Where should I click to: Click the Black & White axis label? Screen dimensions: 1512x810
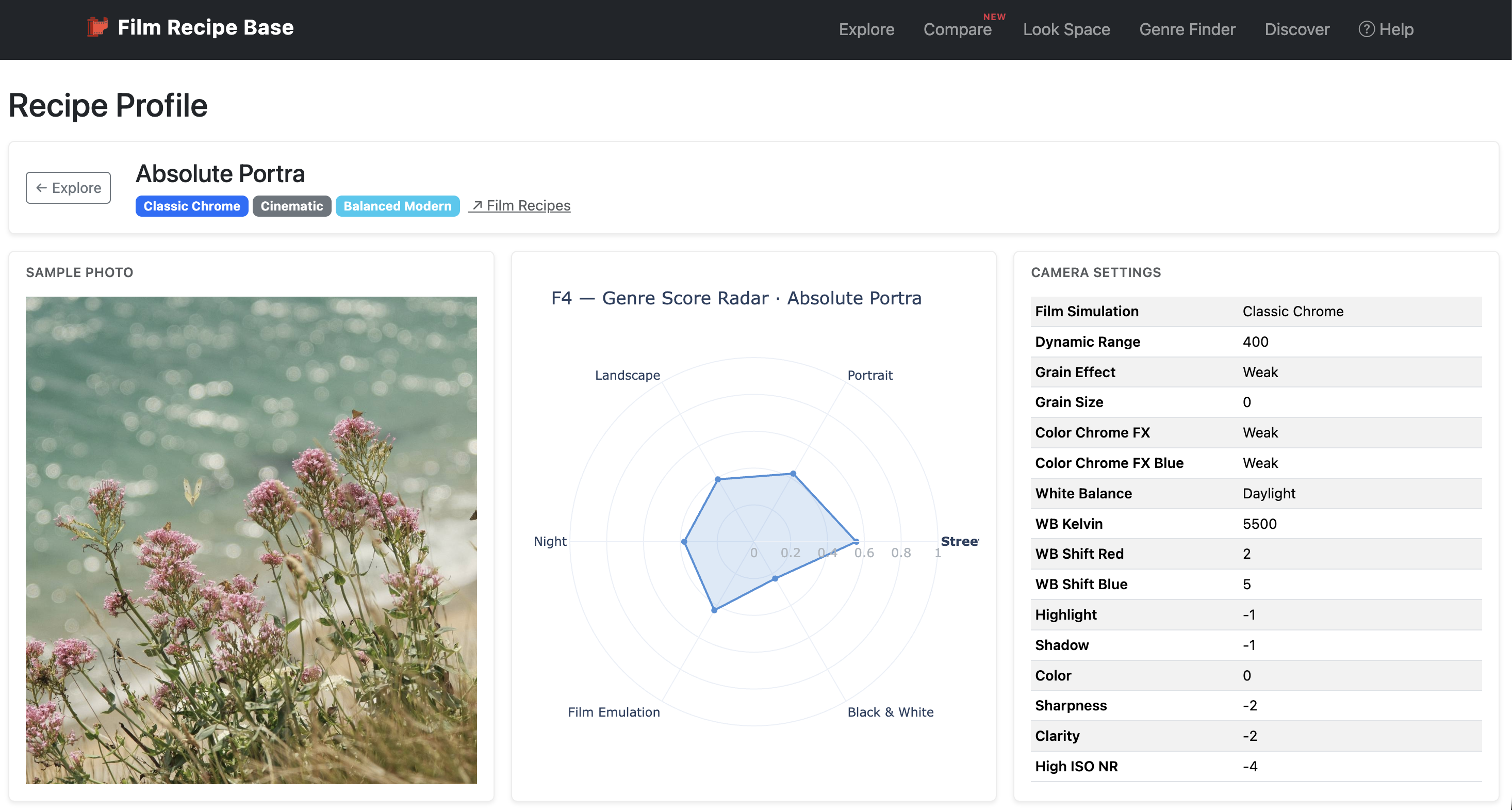click(x=891, y=711)
